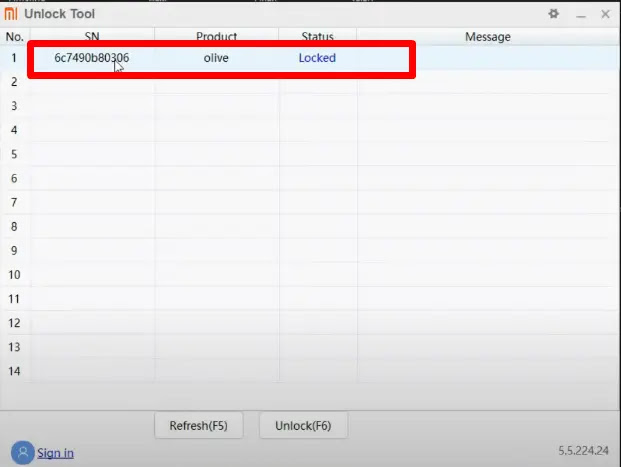This screenshot has width=621, height=467.
Task: Open the settings gear in title bar
Action: click(x=553, y=14)
